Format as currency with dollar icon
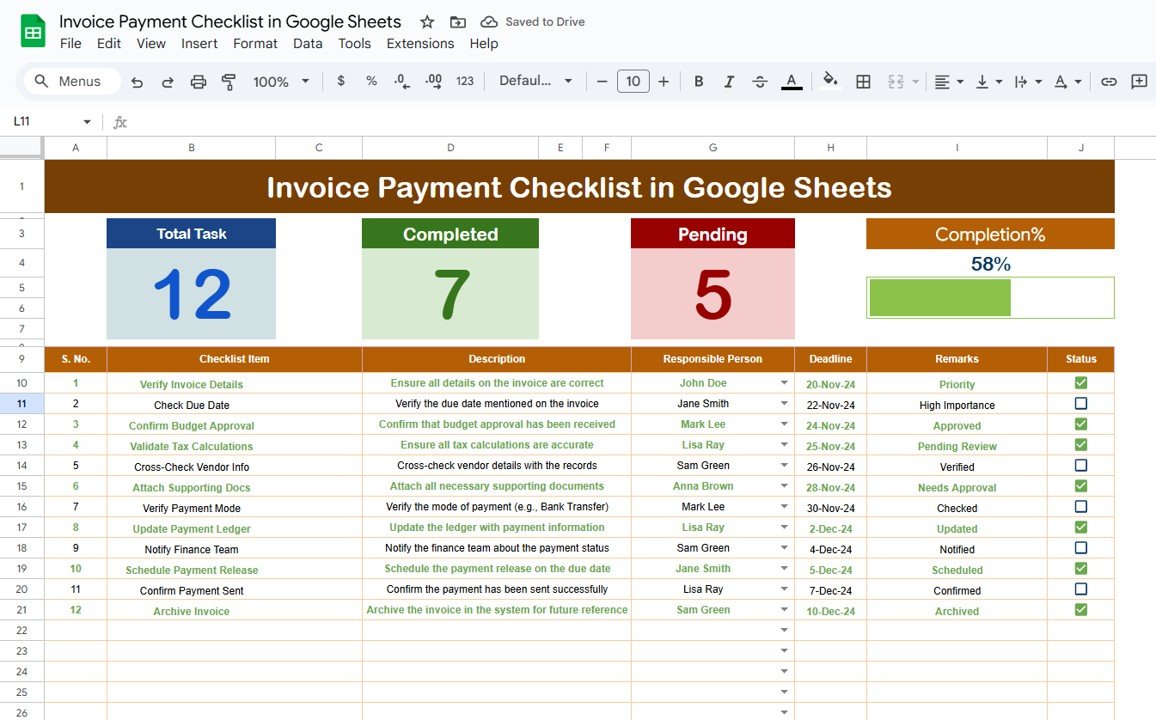 (x=341, y=81)
